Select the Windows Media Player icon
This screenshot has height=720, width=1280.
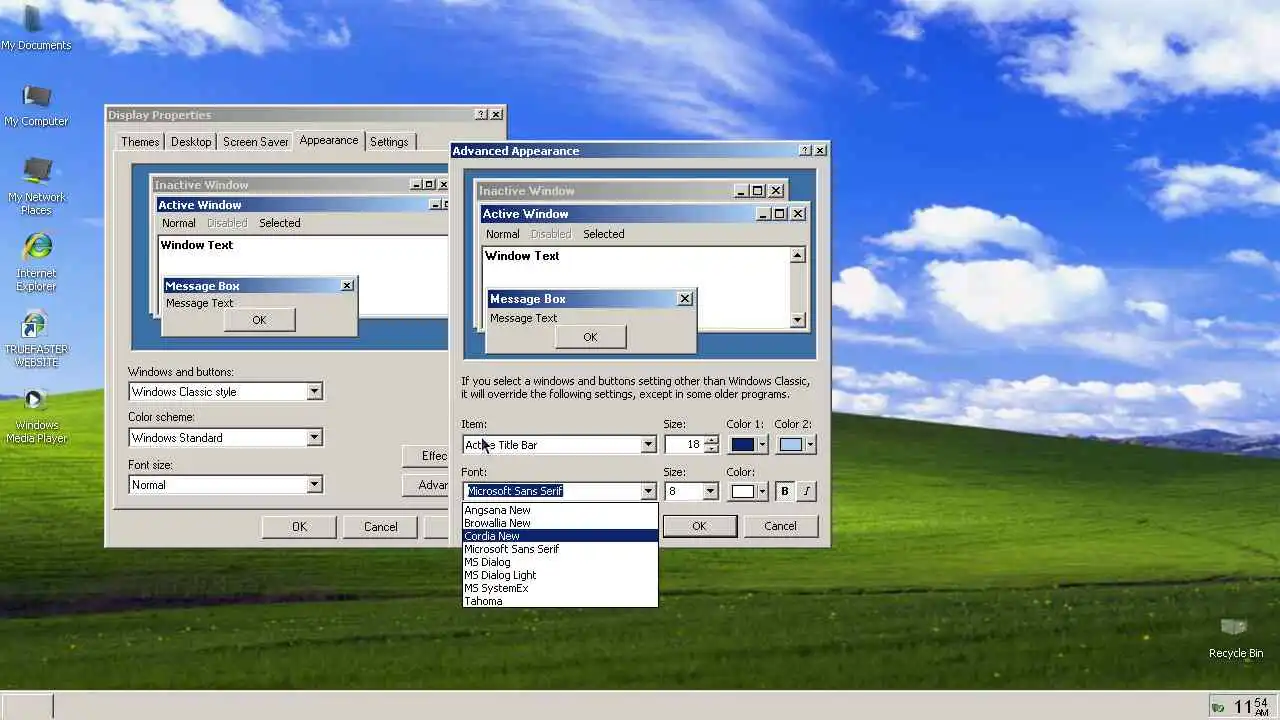36,416
